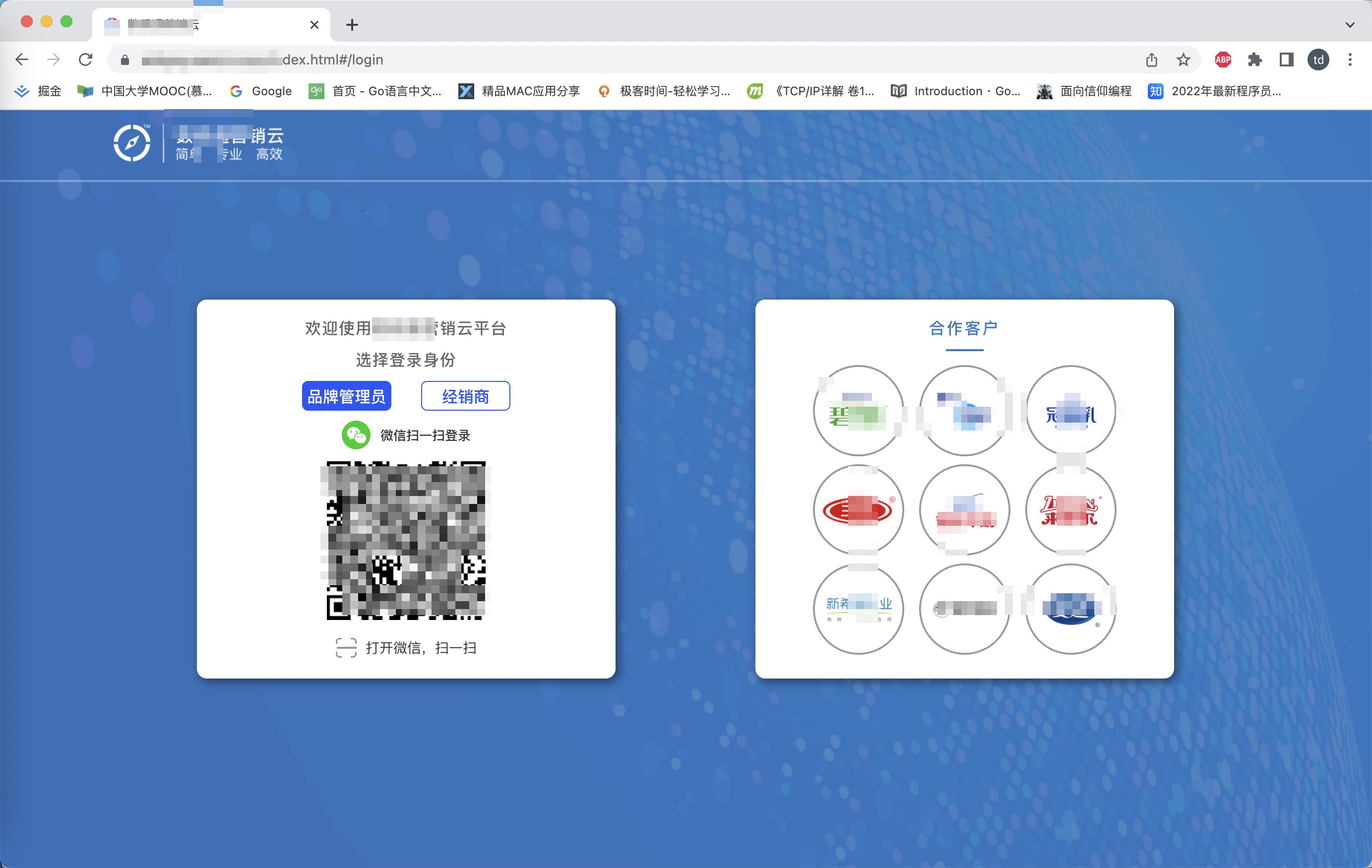Click the 微信扫一扫登录 label
The image size is (1372, 868).
tap(426, 435)
